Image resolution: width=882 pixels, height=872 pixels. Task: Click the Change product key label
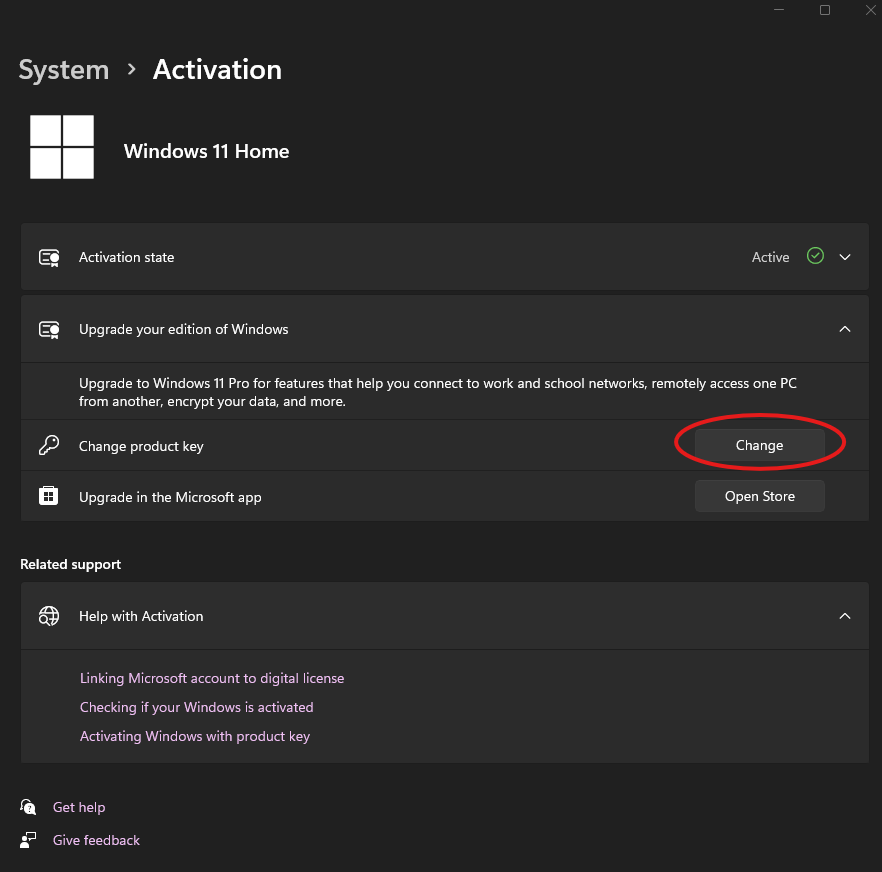pyautogui.click(x=141, y=446)
